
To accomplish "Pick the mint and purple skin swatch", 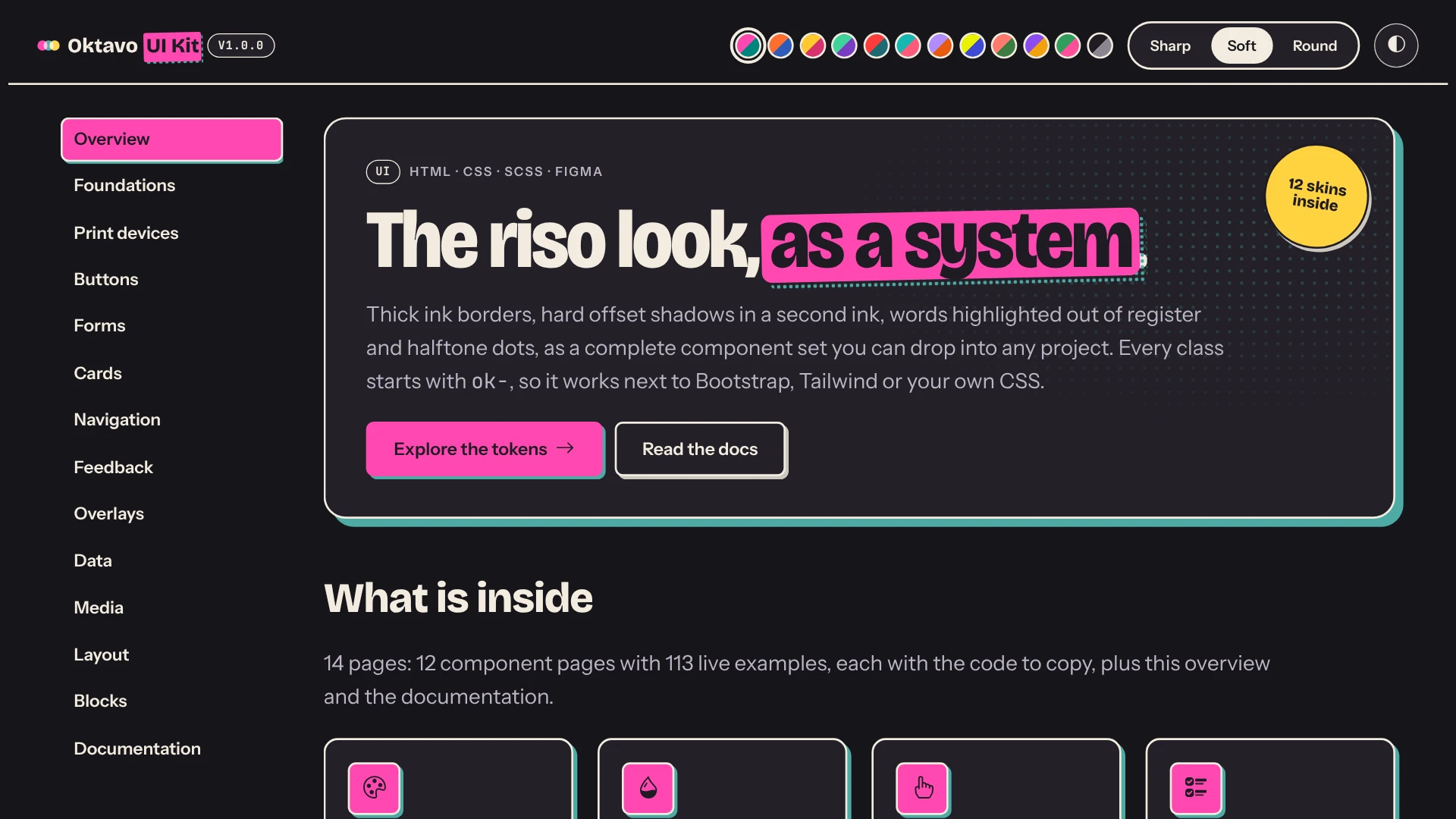I will (x=844, y=45).
